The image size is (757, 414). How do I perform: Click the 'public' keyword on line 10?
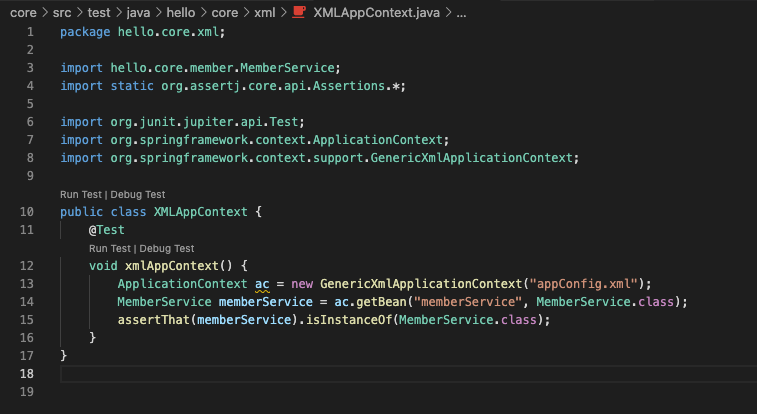tap(82, 212)
